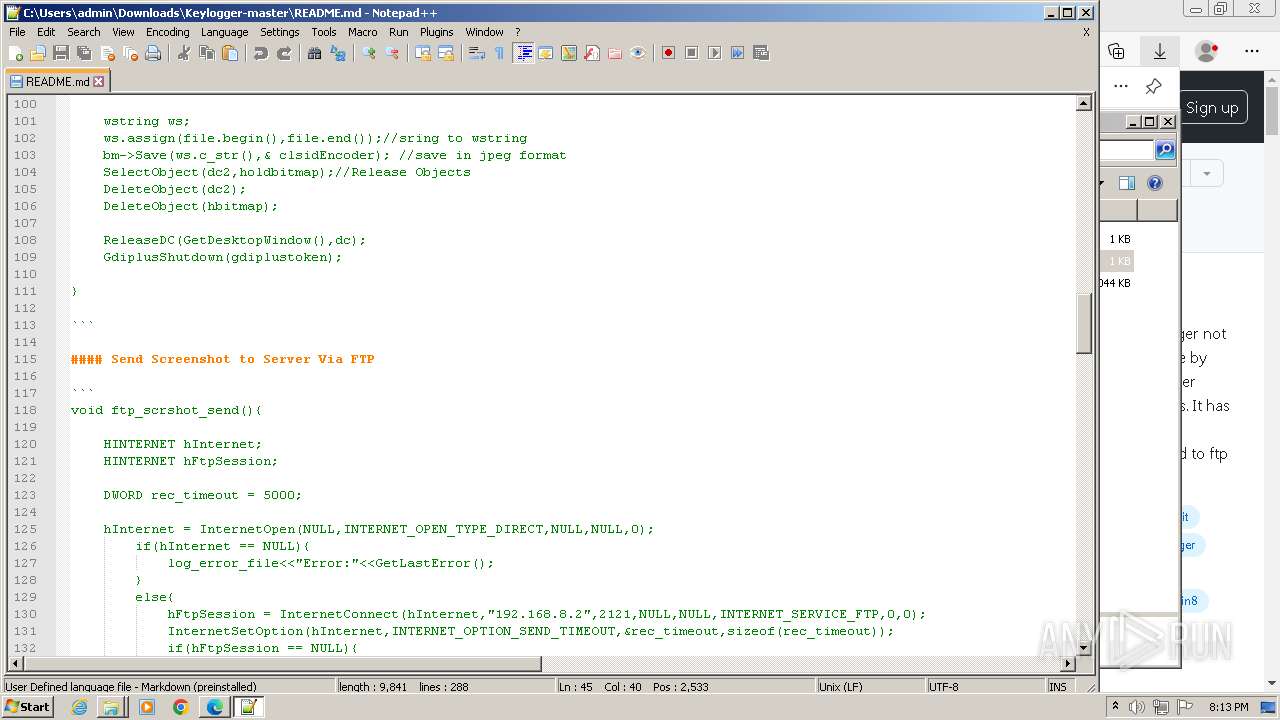1280x720 pixels.
Task: Open the Language menu
Action: pos(224,32)
